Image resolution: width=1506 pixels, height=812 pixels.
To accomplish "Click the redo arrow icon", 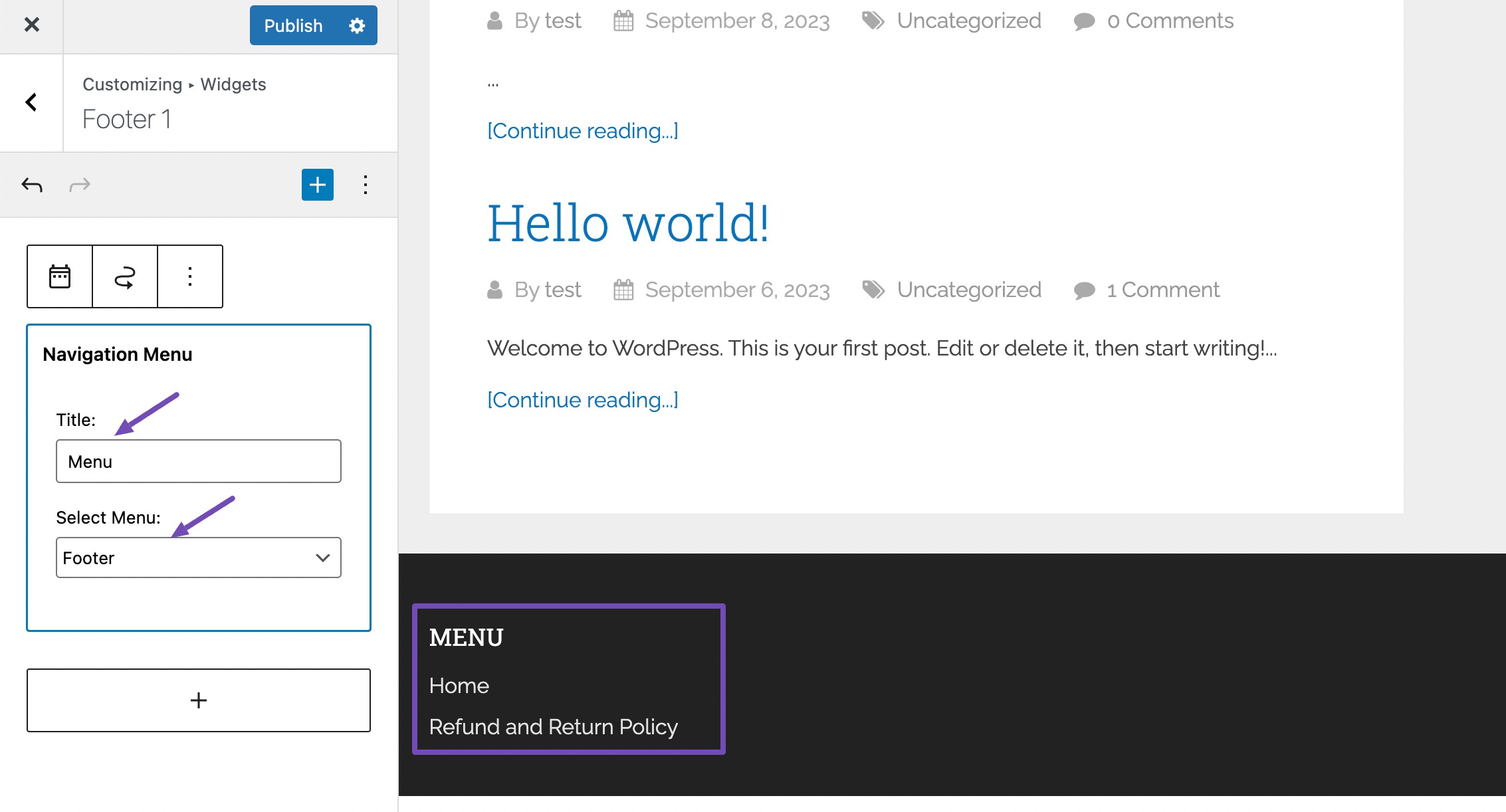I will point(79,184).
